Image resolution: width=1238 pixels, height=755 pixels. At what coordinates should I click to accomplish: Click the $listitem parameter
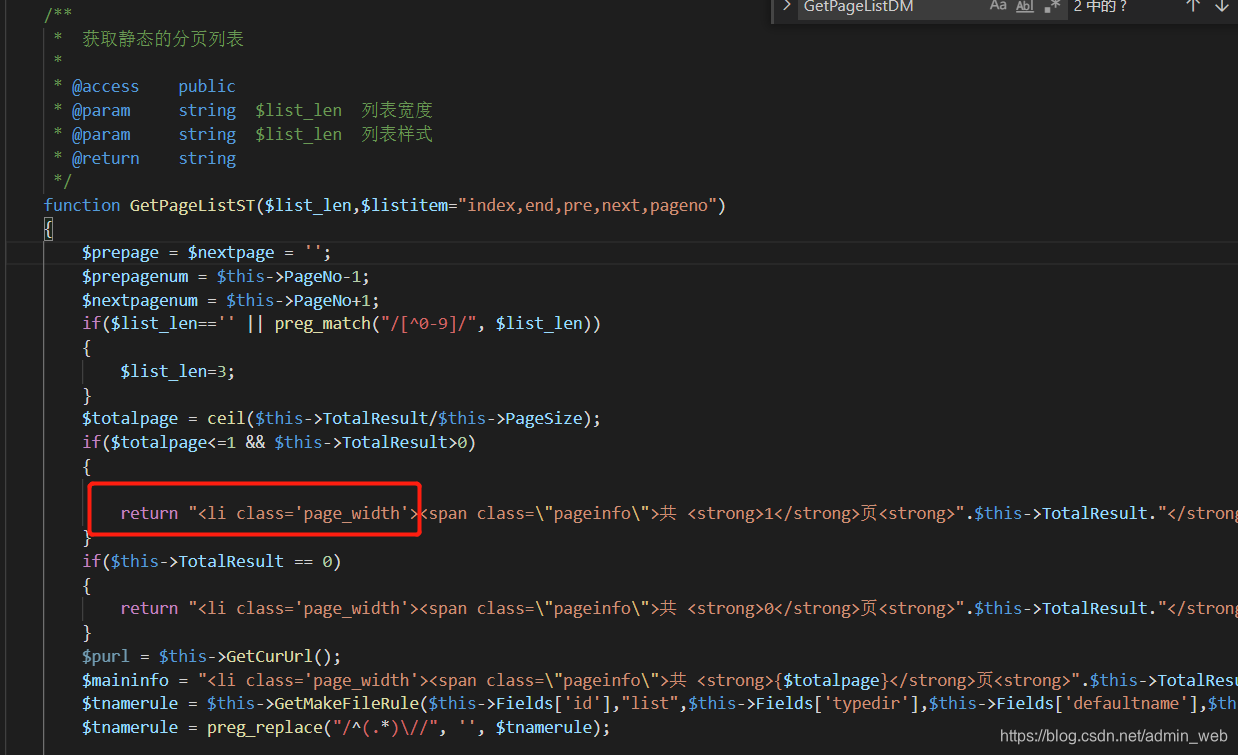(404, 205)
